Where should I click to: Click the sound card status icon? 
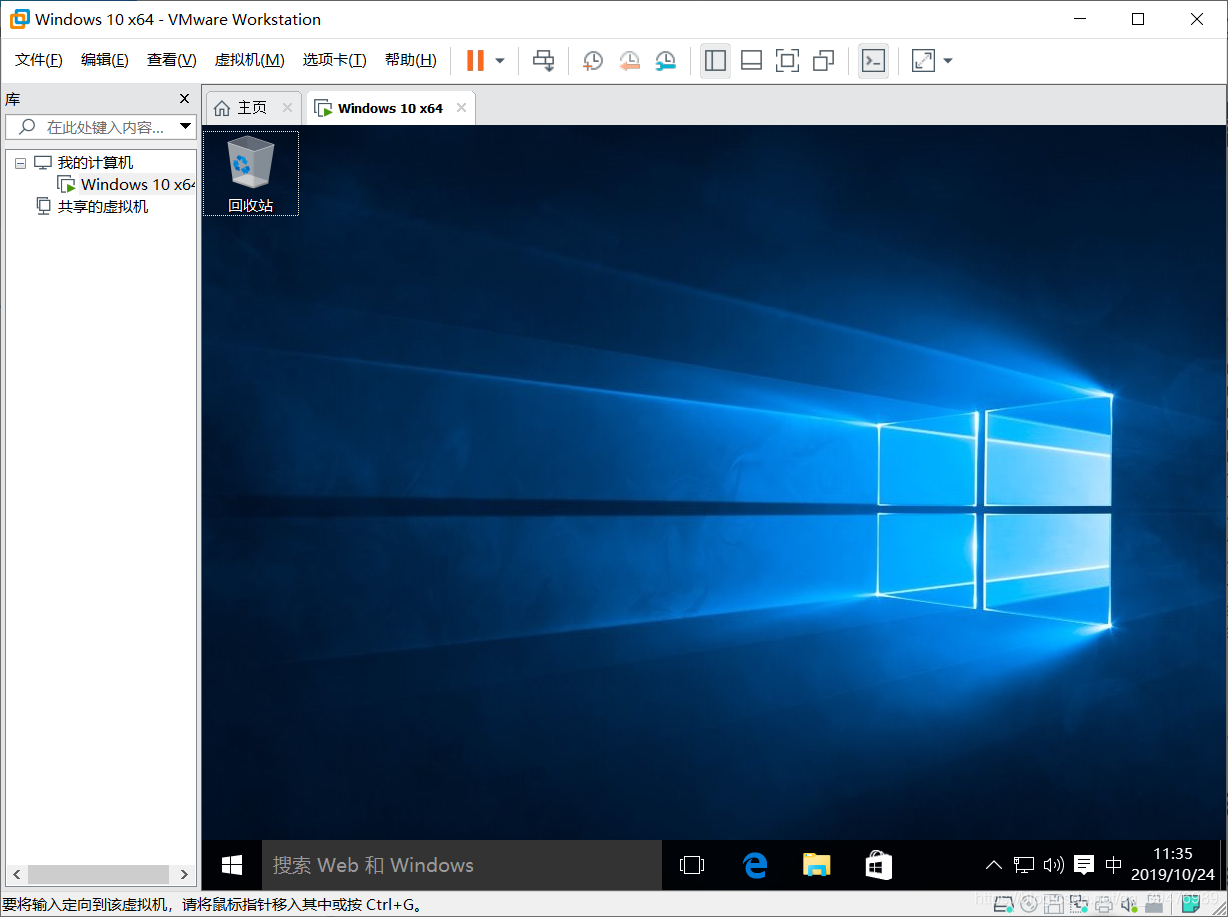pyautogui.click(x=1128, y=904)
